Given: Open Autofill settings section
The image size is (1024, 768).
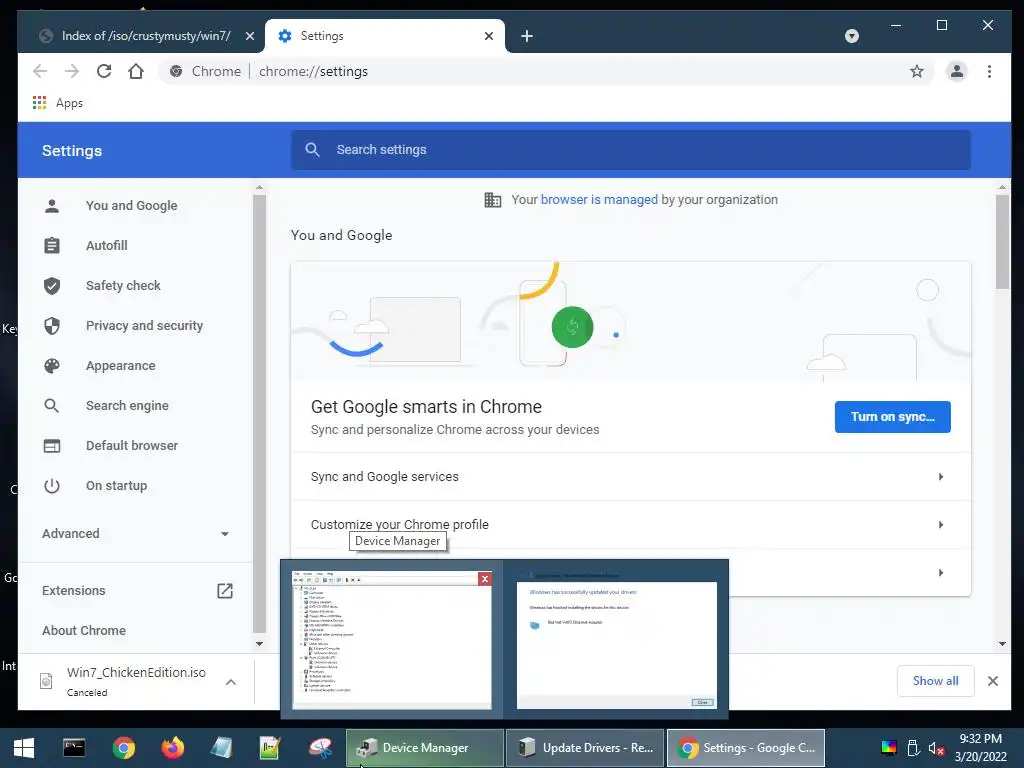Looking at the screenshot, I should 106,246.
